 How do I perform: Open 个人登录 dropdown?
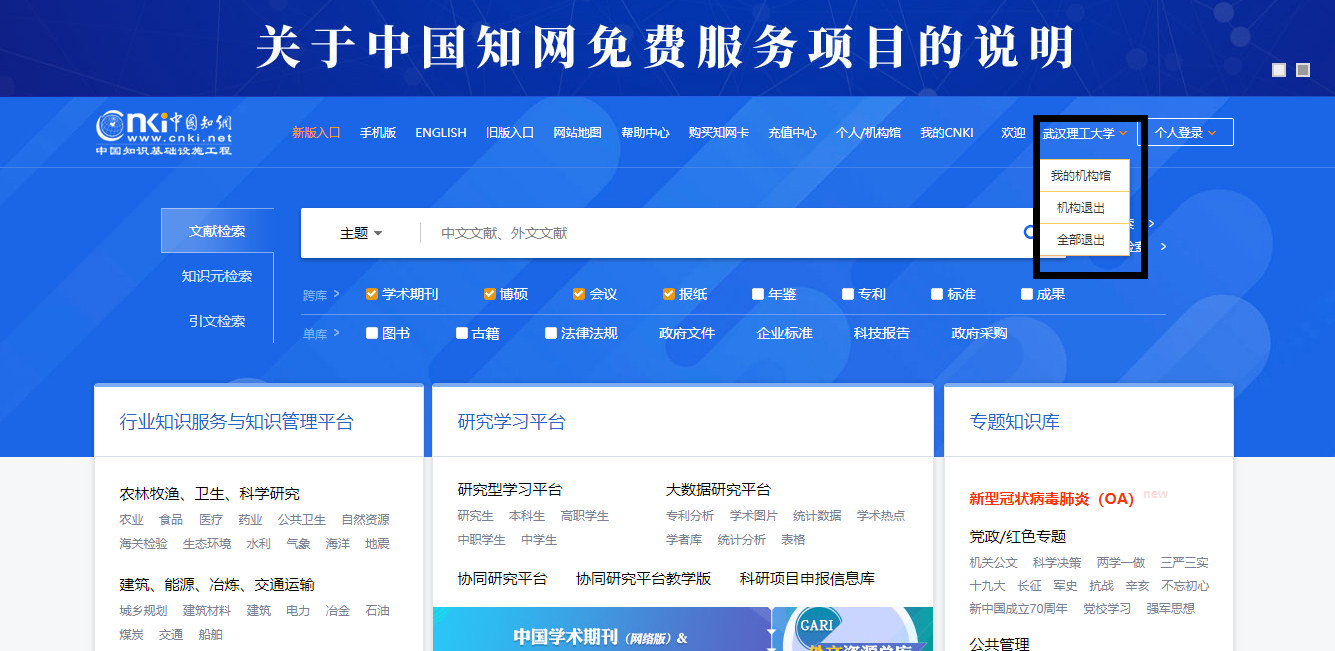(x=1185, y=132)
